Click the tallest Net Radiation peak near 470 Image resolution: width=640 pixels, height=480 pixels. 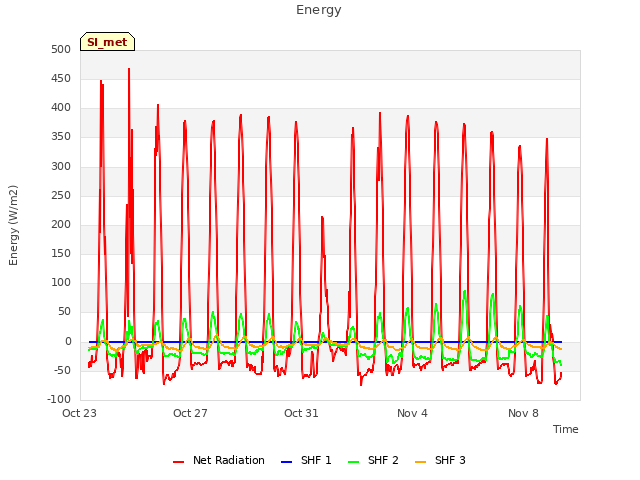point(129,69)
